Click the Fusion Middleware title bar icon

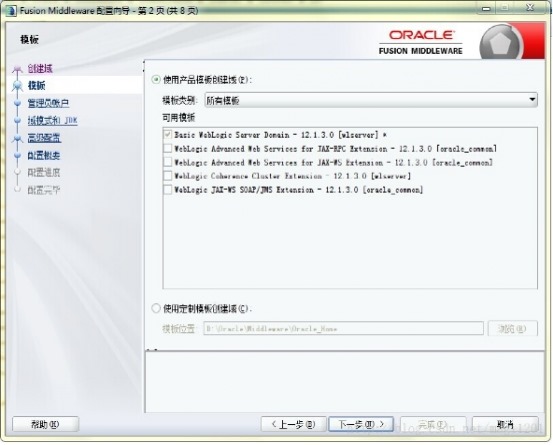(x=11, y=10)
